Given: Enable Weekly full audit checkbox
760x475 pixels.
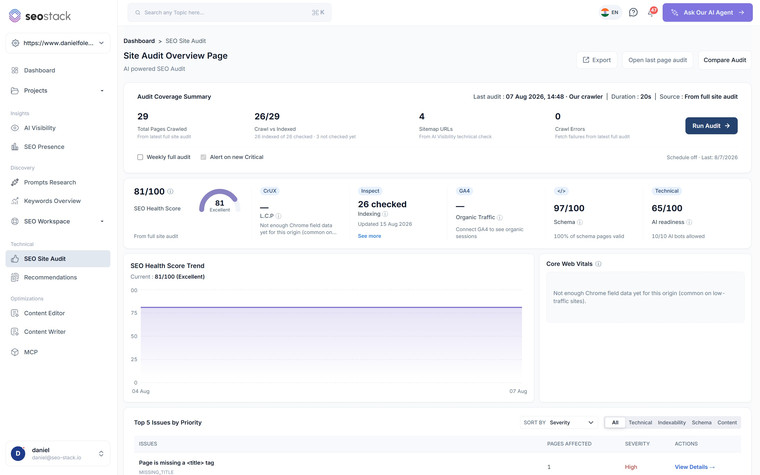Looking at the screenshot, I should click(x=140, y=157).
